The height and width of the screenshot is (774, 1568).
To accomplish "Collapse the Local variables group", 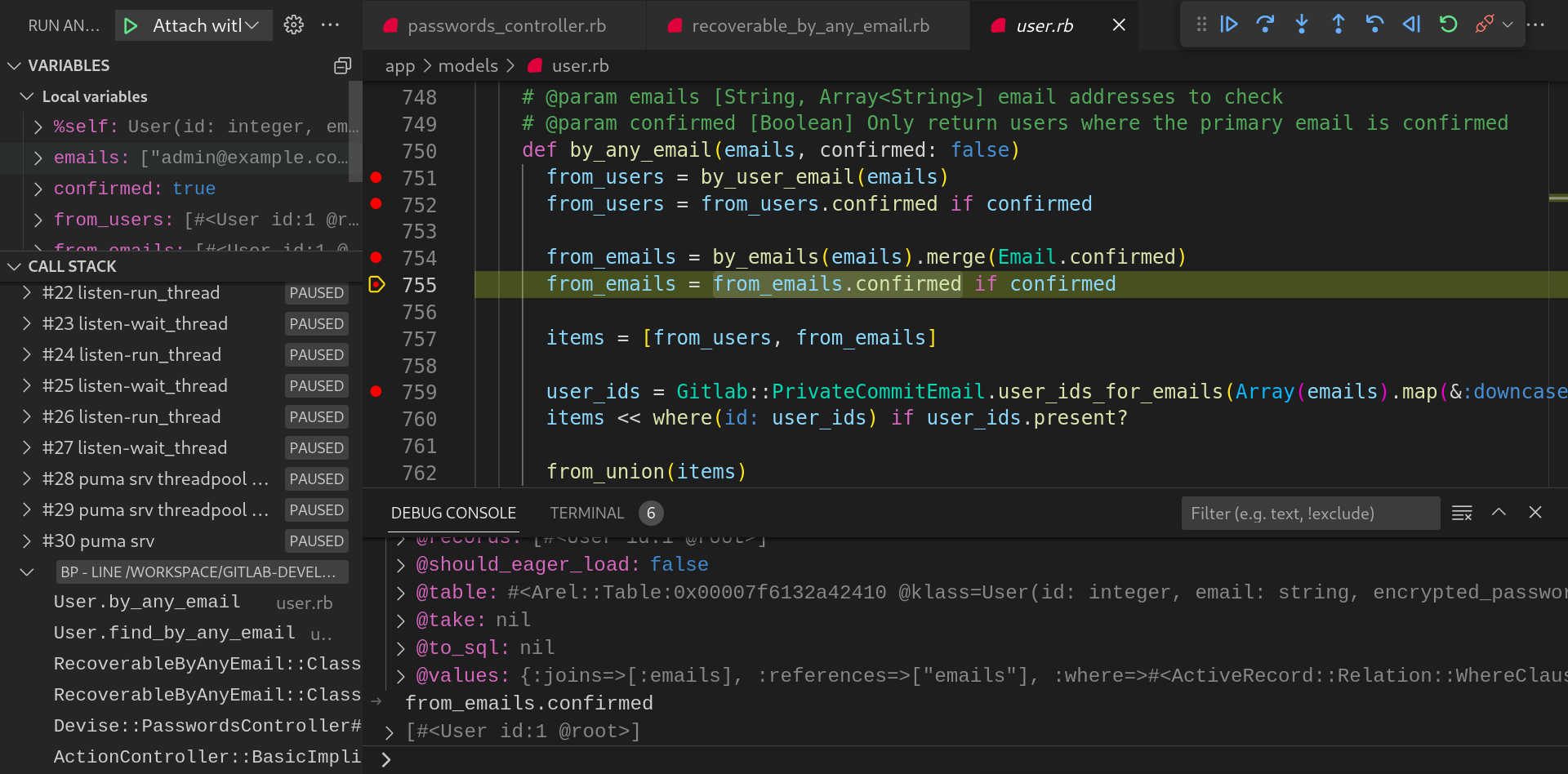I will pyautogui.click(x=27, y=96).
